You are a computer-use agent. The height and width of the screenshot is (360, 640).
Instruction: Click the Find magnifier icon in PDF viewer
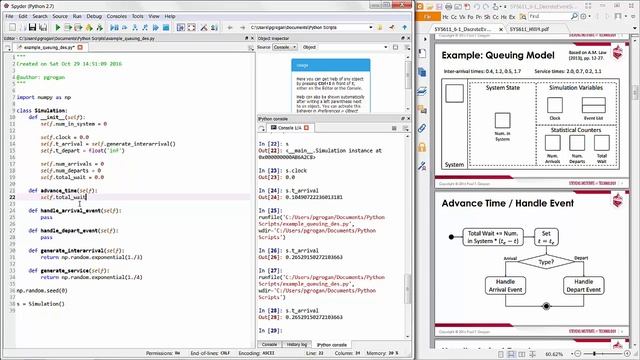(574, 16)
